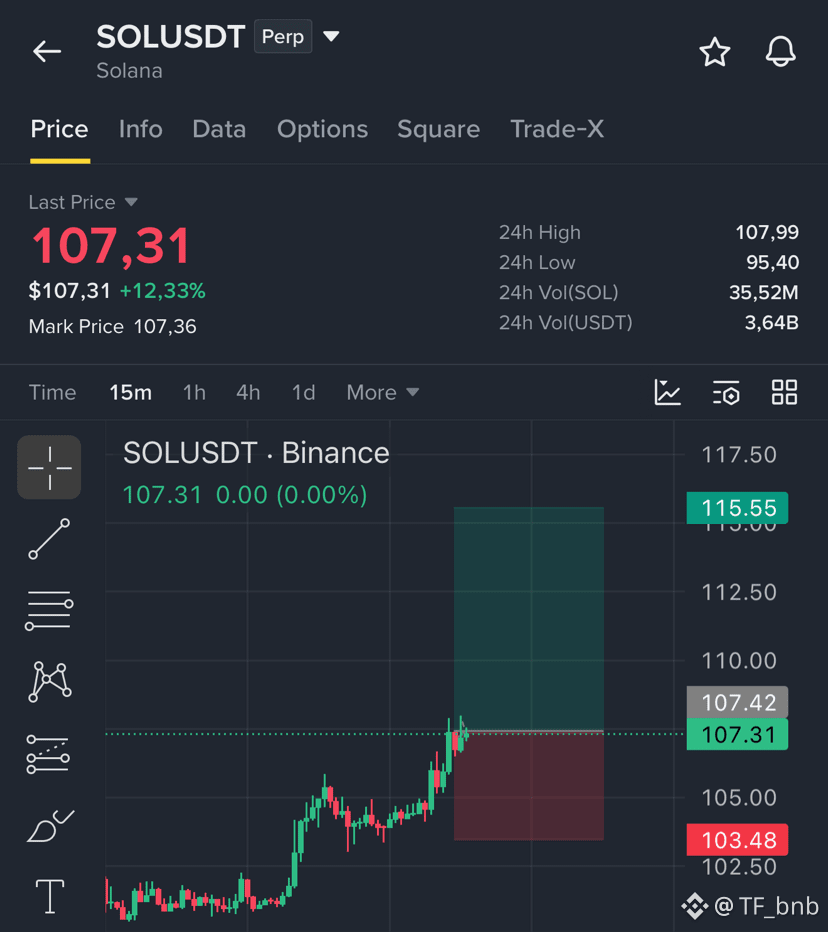Click the 24h Vol(USDT) value 3,64B
This screenshot has height=932, width=828.
tap(772, 323)
